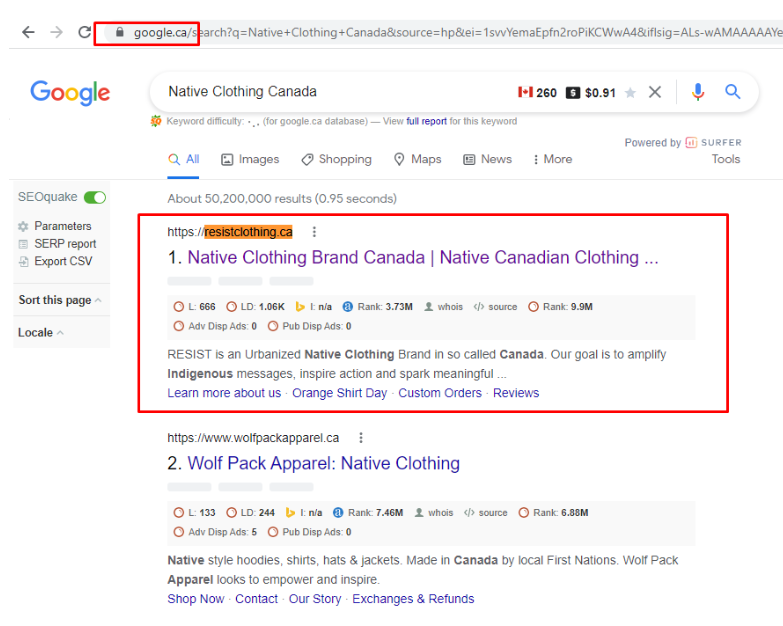This screenshot has width=783, height=626.
Task: Click the Reviews sitelink
Action: pos(516,393)
